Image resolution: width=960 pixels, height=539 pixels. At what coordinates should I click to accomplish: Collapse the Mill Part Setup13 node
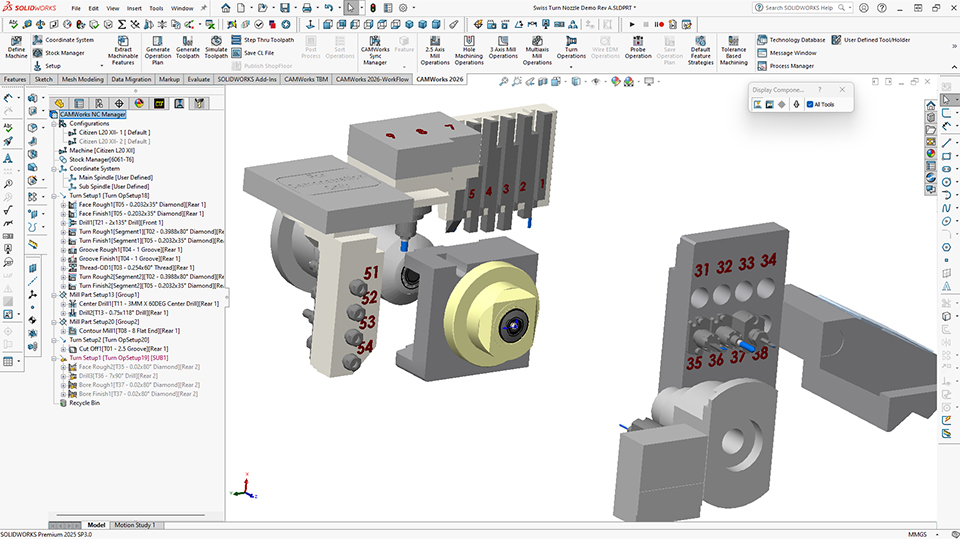pos(54,295)
